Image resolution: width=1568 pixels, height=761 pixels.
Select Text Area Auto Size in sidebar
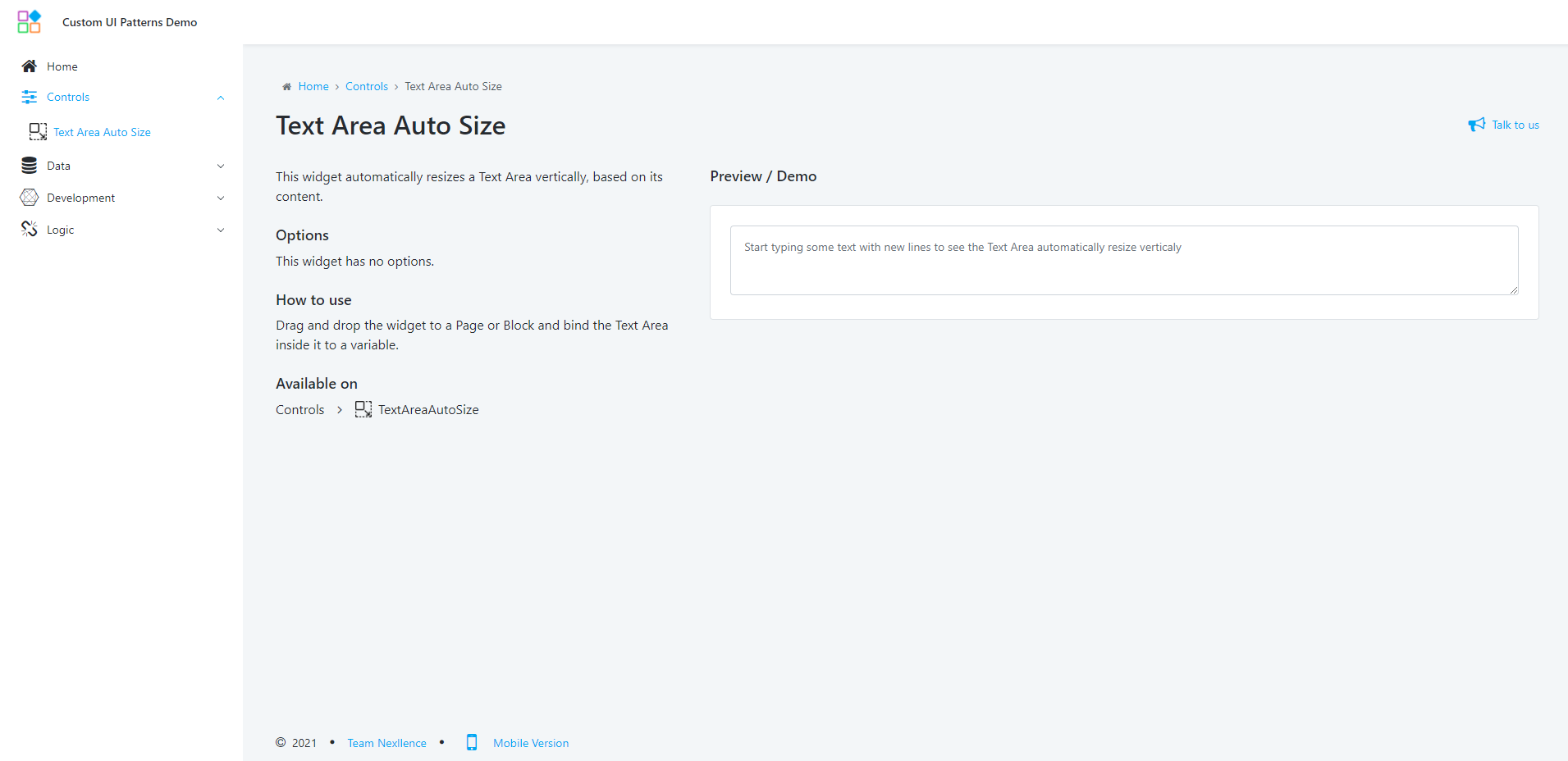102,131
